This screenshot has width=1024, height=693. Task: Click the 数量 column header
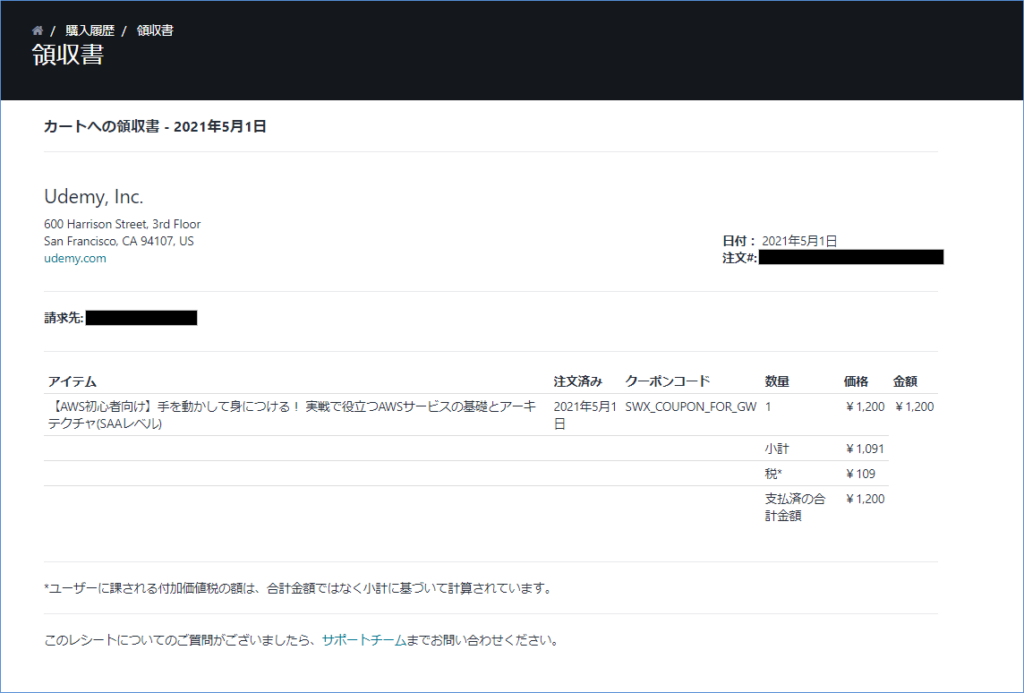(x=774, y=380)
